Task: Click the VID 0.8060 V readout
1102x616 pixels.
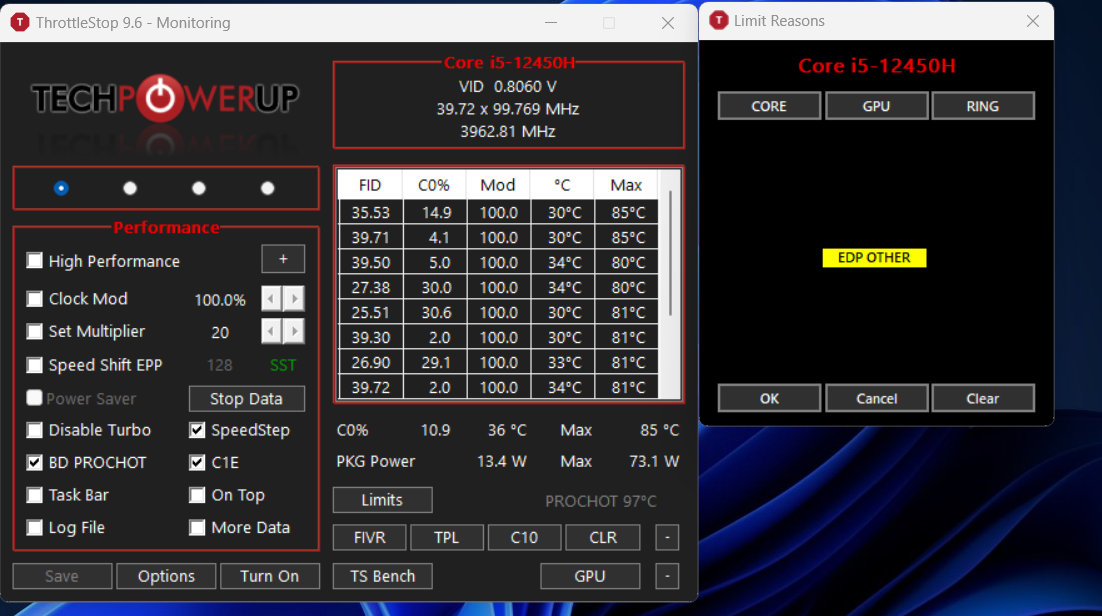Action: pos(507,86)
